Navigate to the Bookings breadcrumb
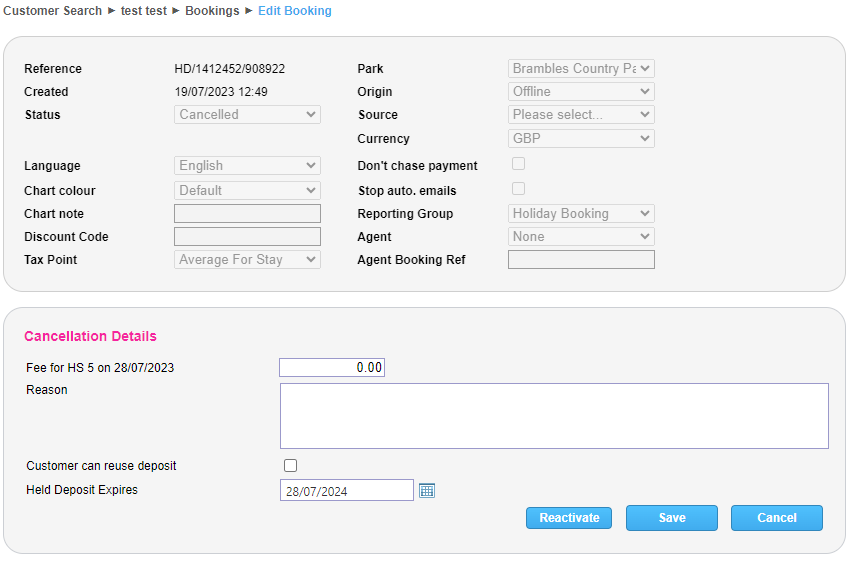This screenshot has height=561, width=855. pos(212,11)
